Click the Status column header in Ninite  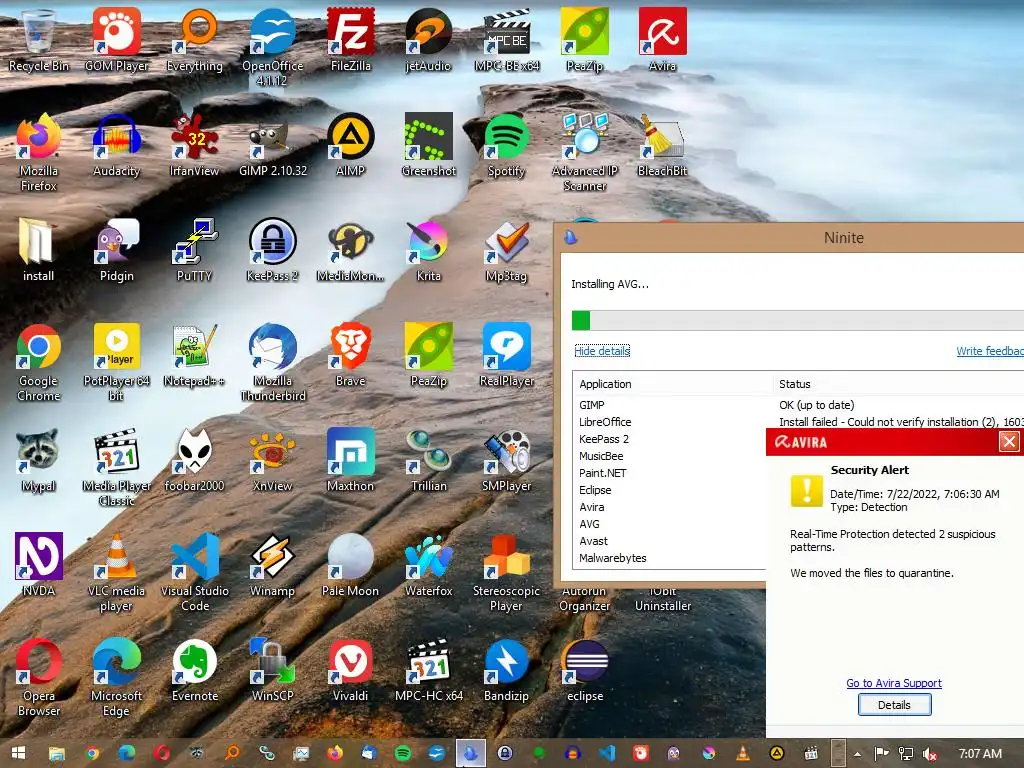(899, 384)
